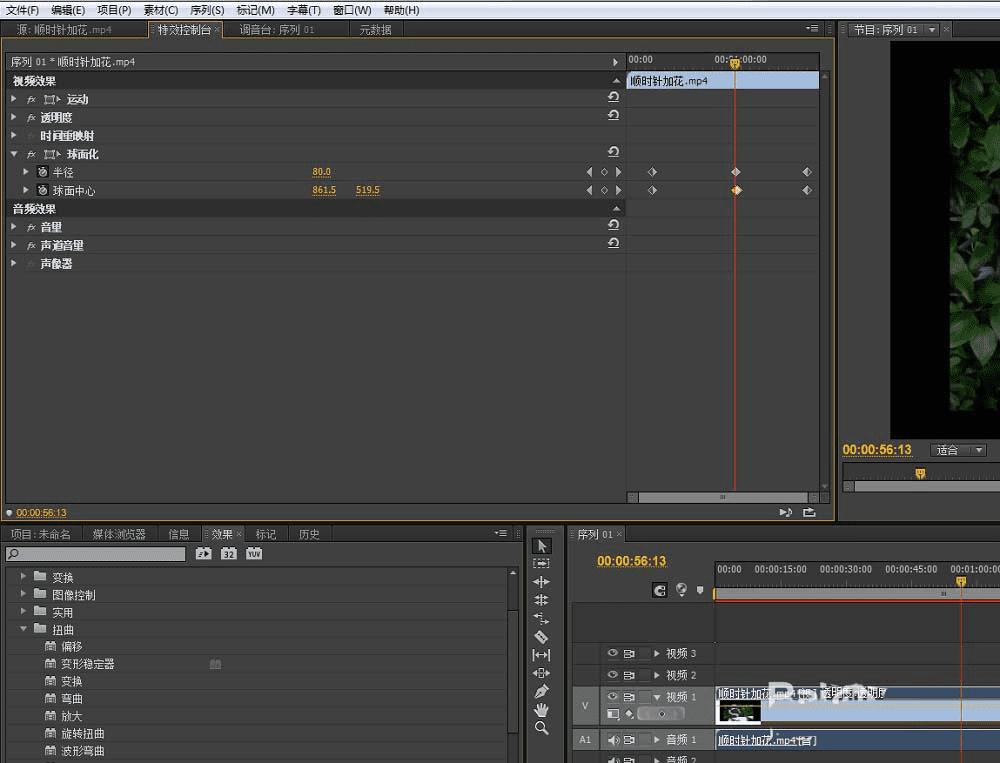Click the 半径 value 80.0
Viewport: 1000px width, 763px height.
tap(321, 172)
